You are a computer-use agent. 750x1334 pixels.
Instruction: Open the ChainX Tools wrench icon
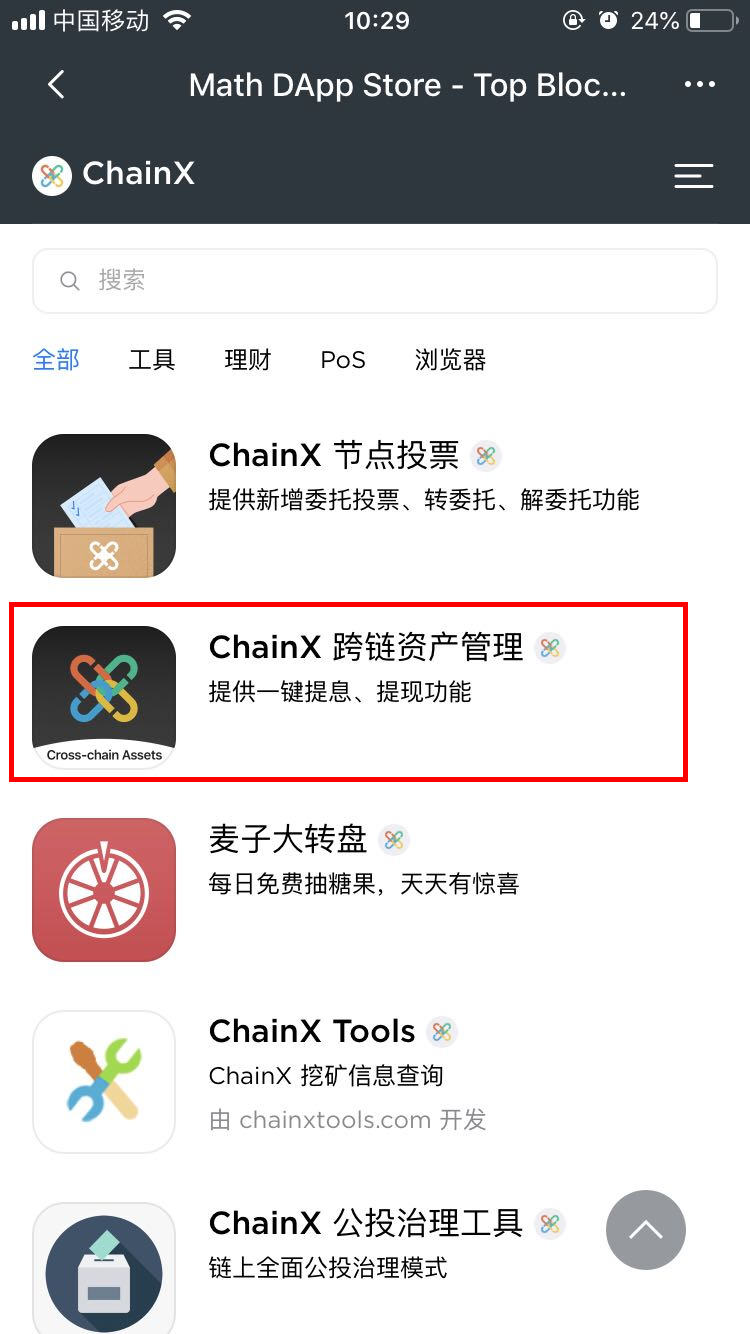(104, 1082)
